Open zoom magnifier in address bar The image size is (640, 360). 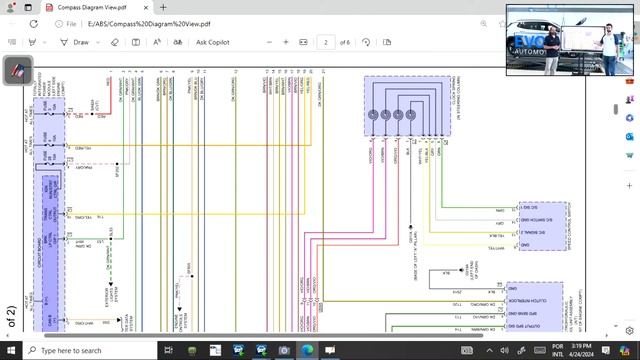coord(484,24)
